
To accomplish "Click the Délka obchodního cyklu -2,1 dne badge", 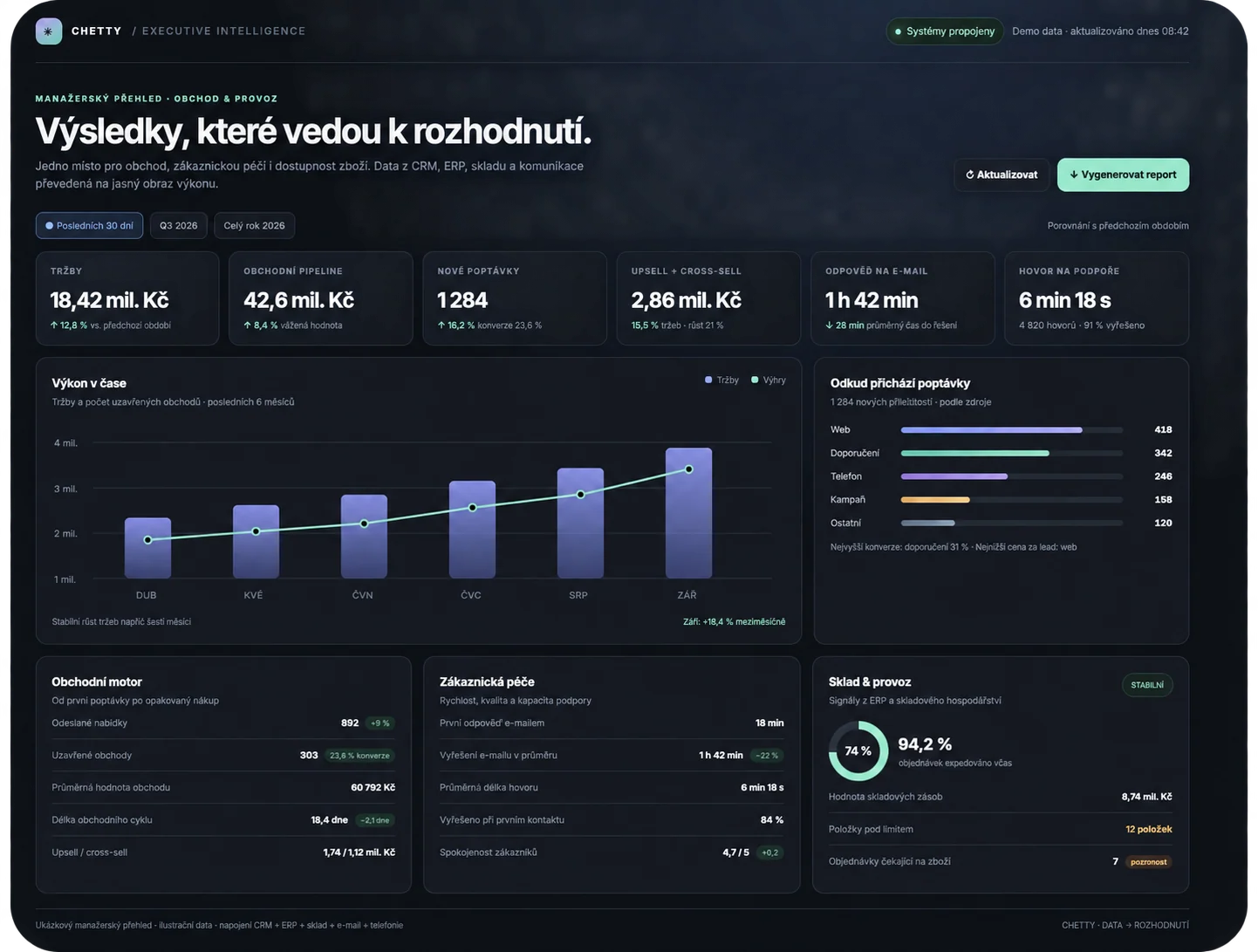I will 375,820.
